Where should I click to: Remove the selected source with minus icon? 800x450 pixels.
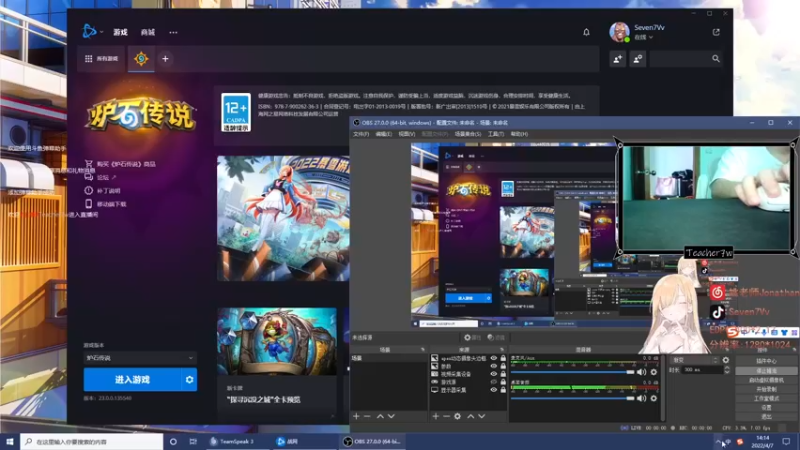tap(446, 416)
